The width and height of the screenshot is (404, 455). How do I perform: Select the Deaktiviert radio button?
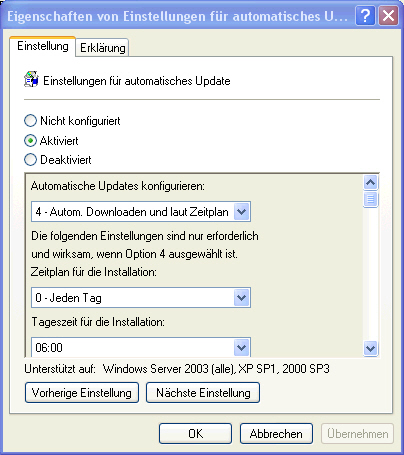pos(30,160)
